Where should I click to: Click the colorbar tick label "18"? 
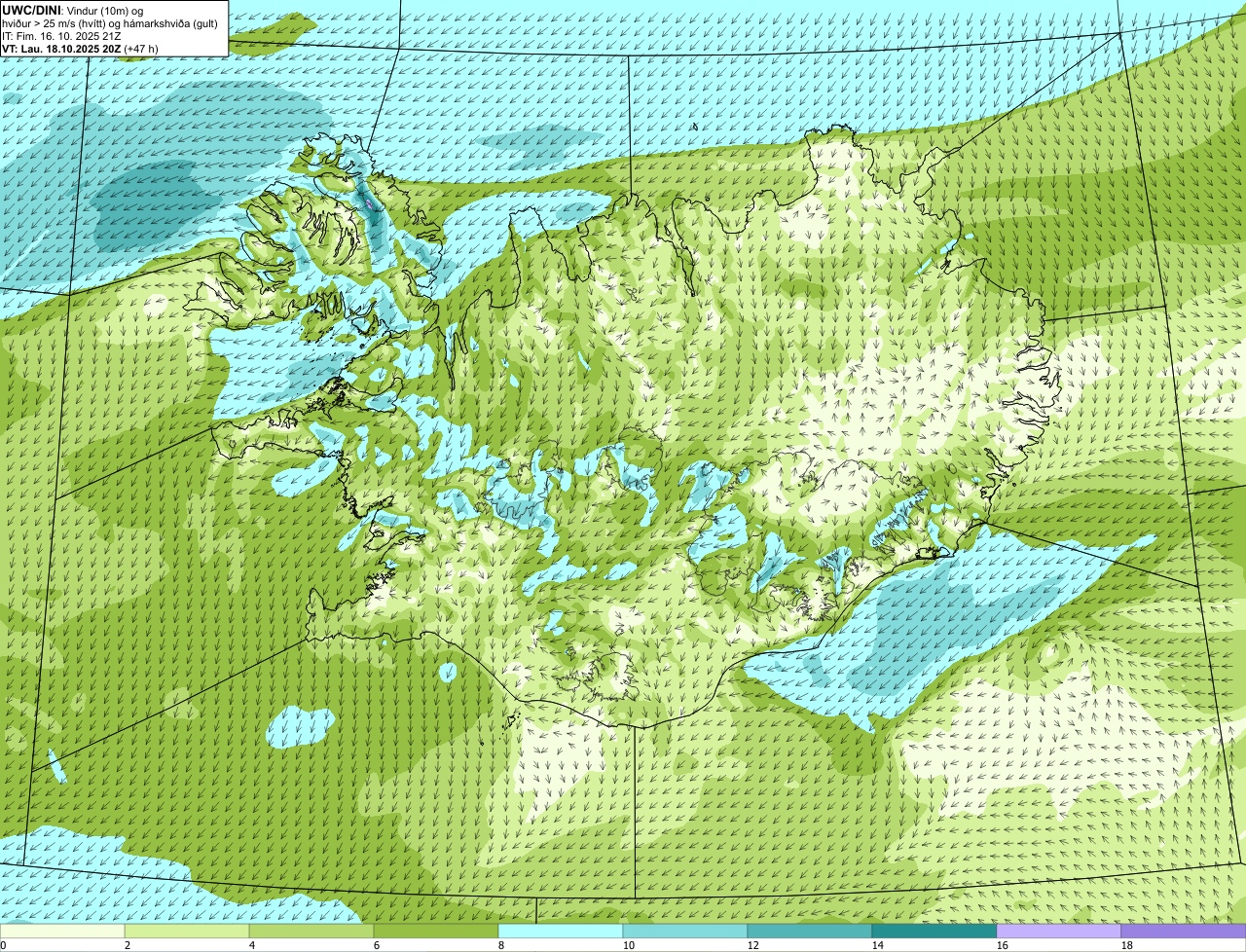tap(1127, 945)
